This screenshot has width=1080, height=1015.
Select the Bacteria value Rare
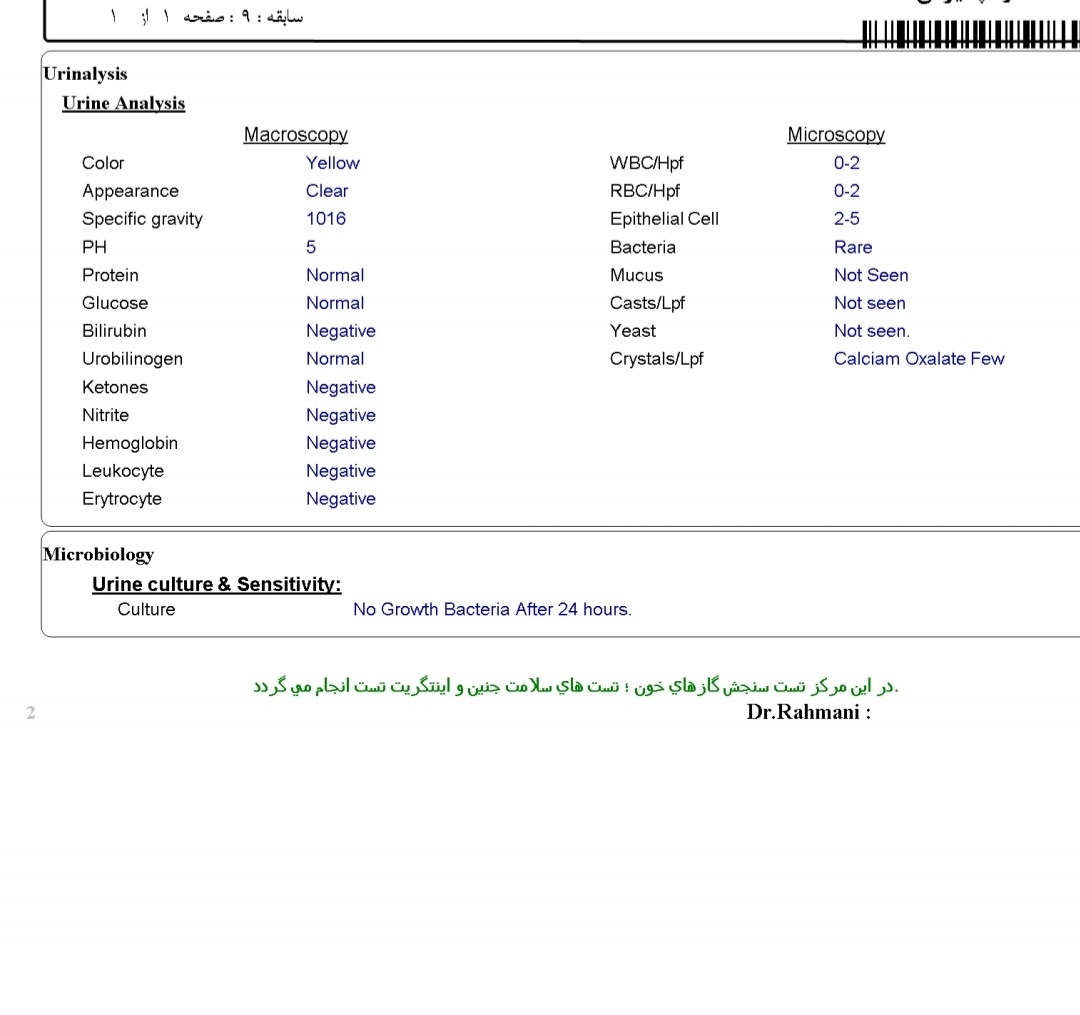853,247
